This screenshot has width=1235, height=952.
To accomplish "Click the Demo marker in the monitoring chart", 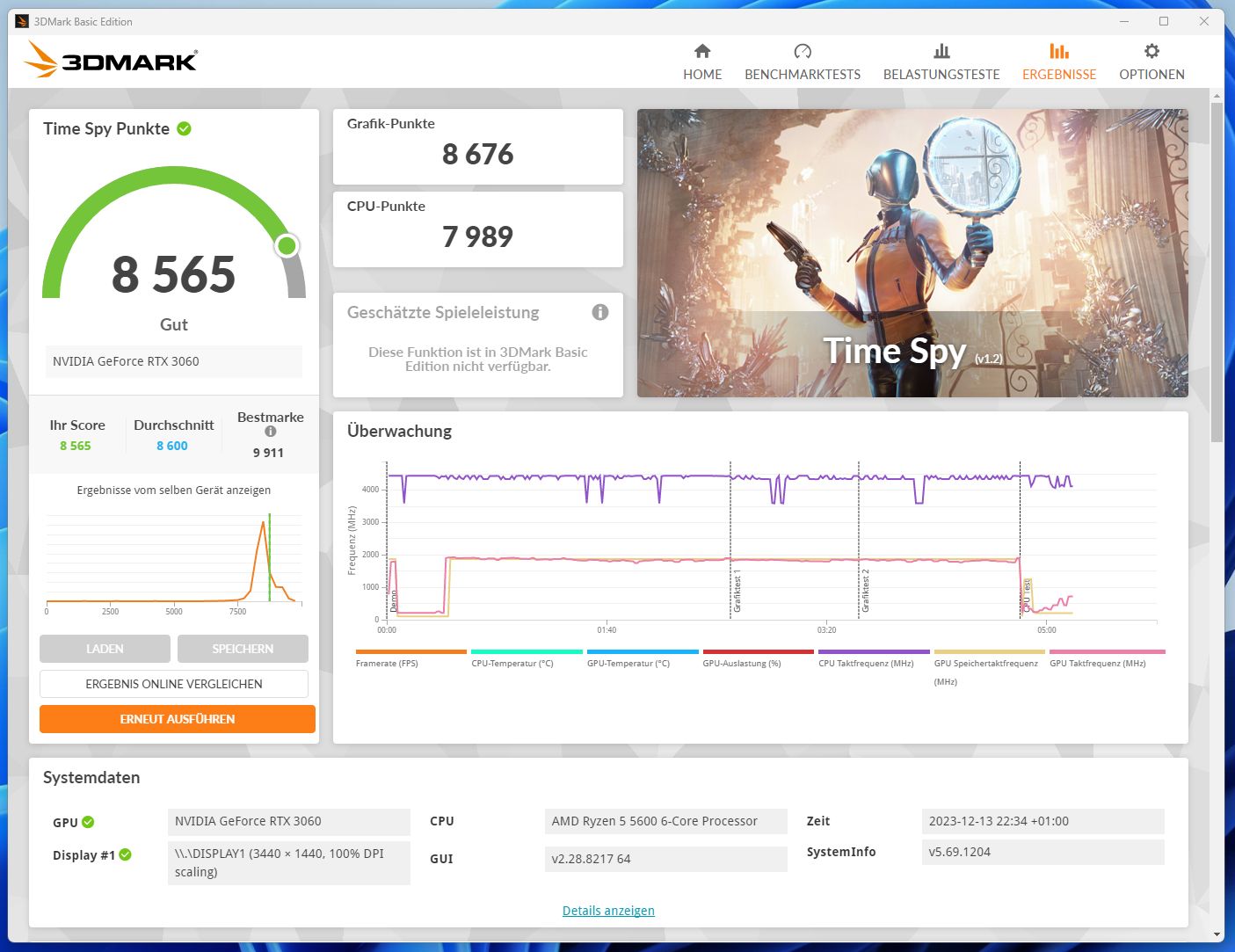I will pyautogui.click(x=394, y=601).
